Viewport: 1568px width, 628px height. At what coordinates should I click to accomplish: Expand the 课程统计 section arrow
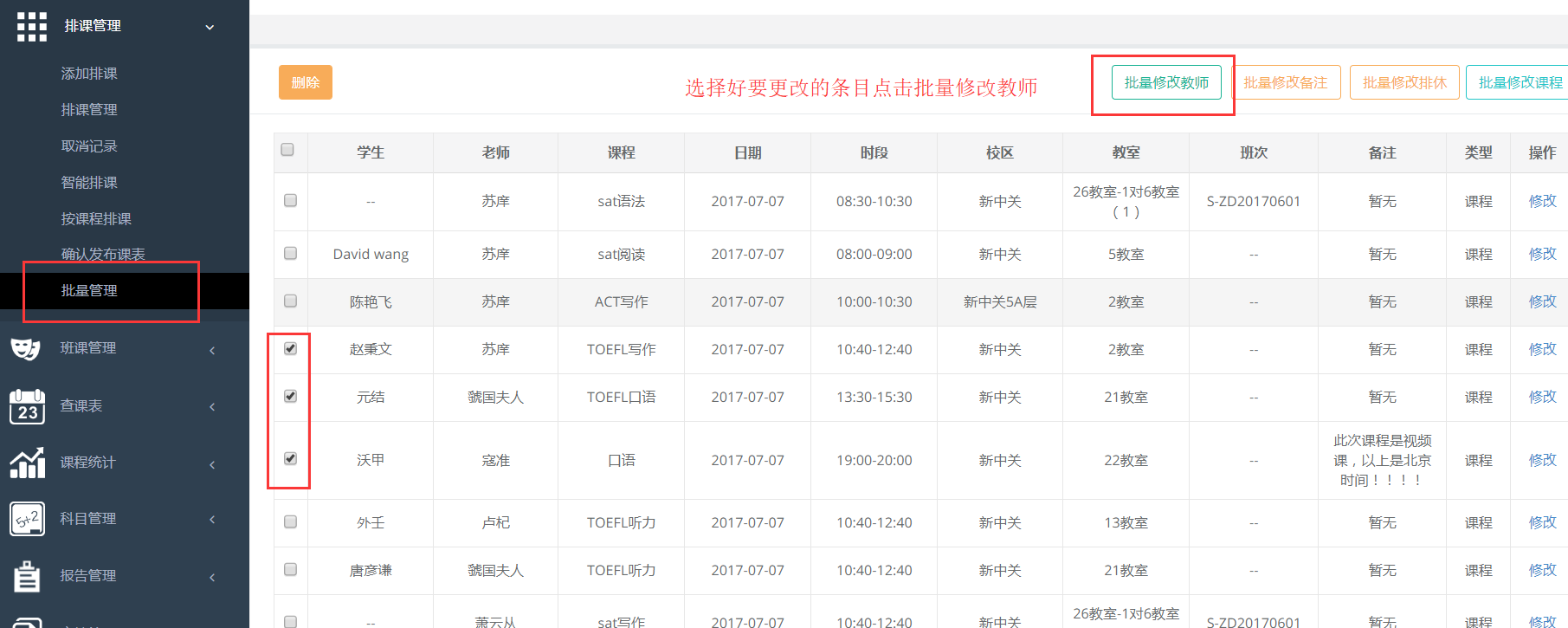click(x=212, y=464)
